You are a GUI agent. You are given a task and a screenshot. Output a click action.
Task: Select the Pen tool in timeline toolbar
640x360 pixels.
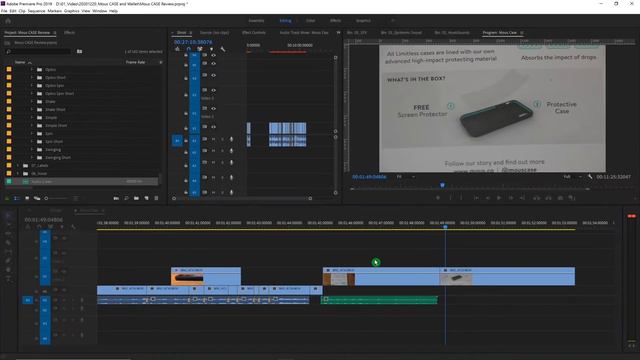point(8,260)
